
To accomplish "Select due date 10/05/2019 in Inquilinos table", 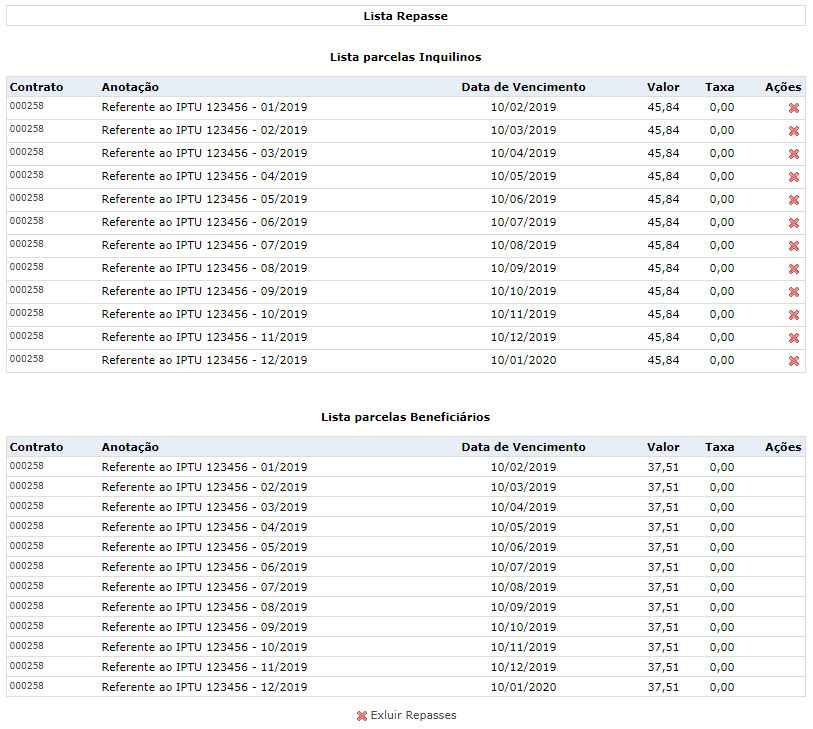I will (523, 176).
